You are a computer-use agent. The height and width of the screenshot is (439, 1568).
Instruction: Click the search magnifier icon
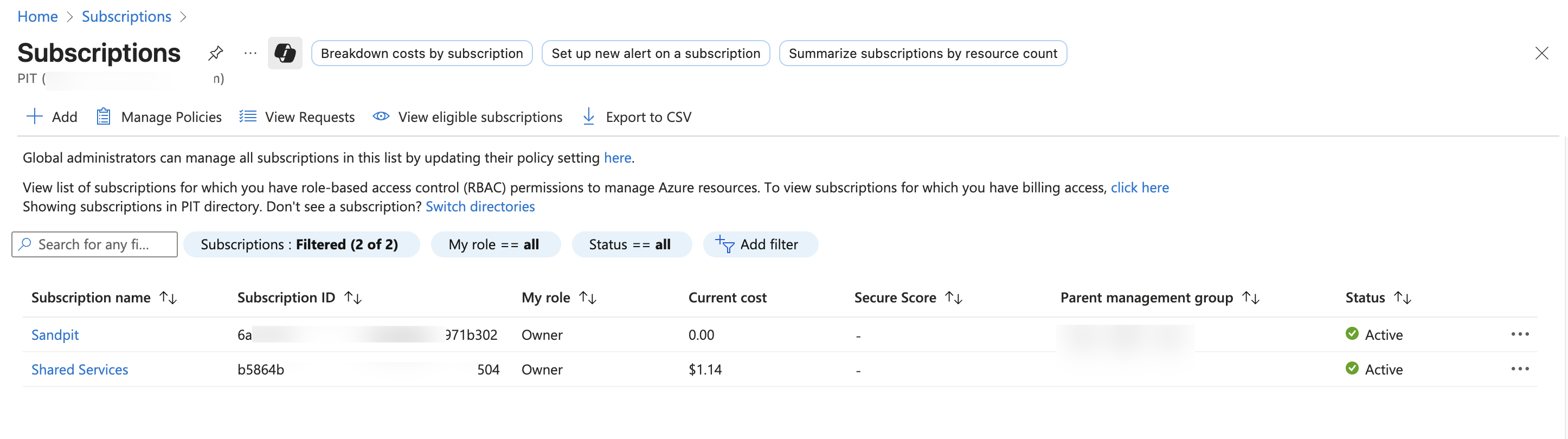click(25, 244)
